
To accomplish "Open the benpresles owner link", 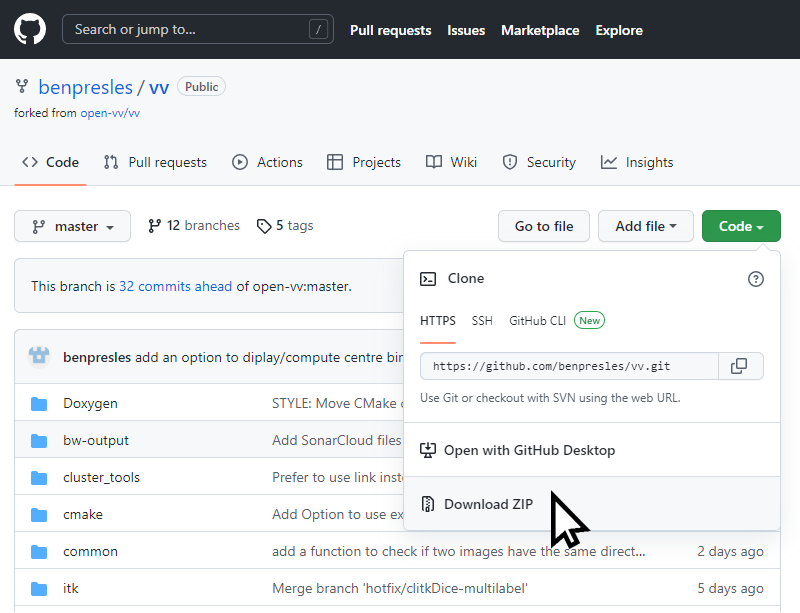I will pyautogui.click(x=86, y=87).
